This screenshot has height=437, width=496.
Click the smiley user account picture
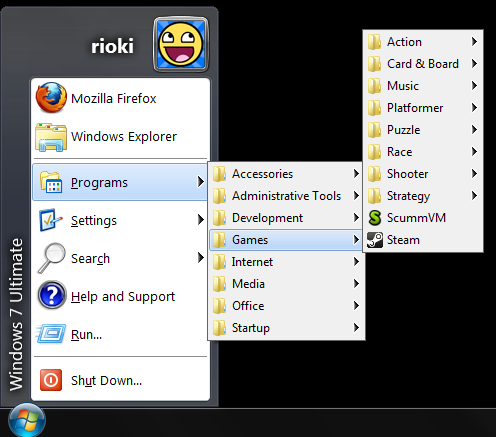coord(181,44)
